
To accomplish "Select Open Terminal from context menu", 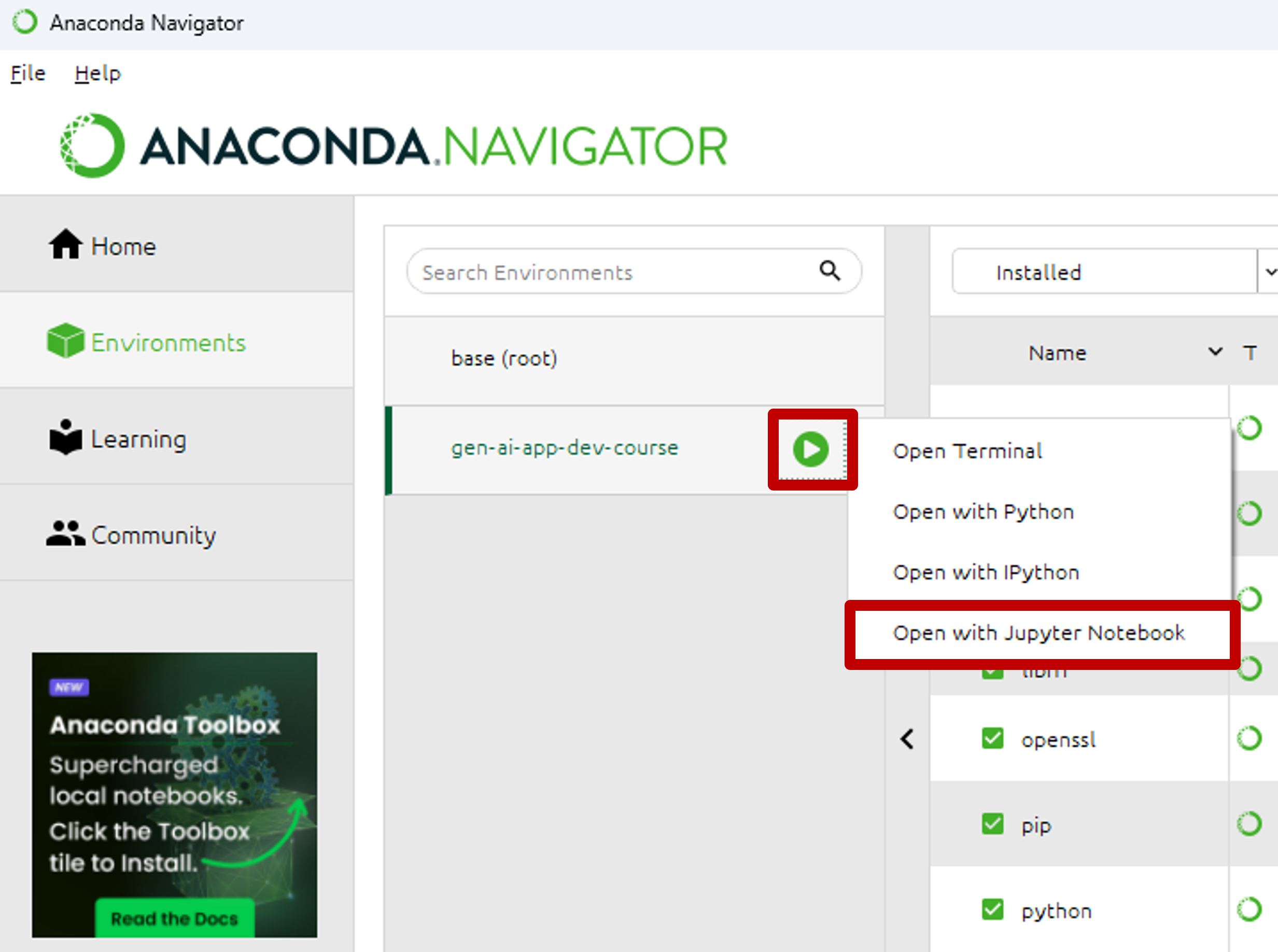I will (966, 450).
